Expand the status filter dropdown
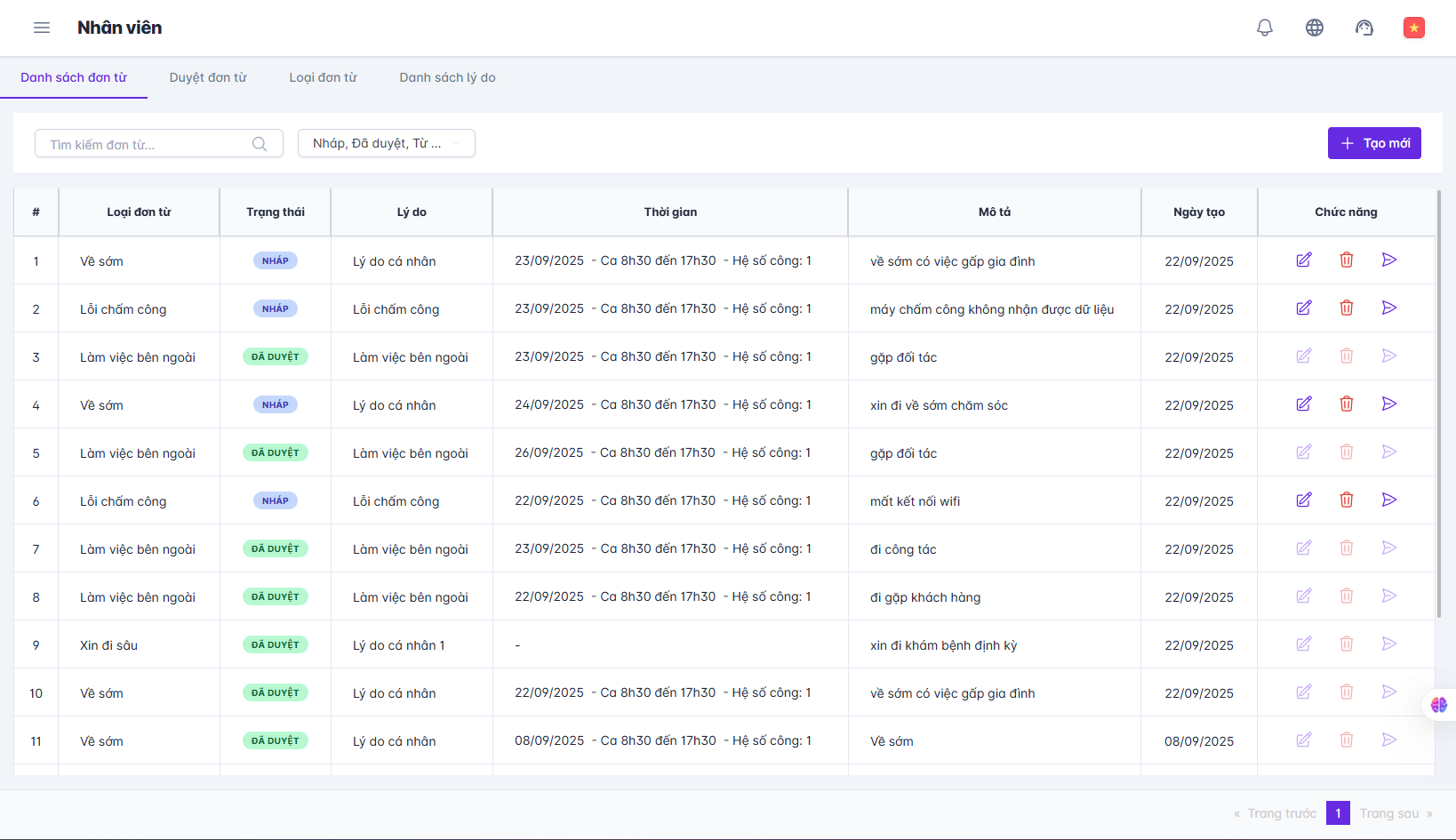The height and width of the screenshot is (840, 1456). point(386,143)
